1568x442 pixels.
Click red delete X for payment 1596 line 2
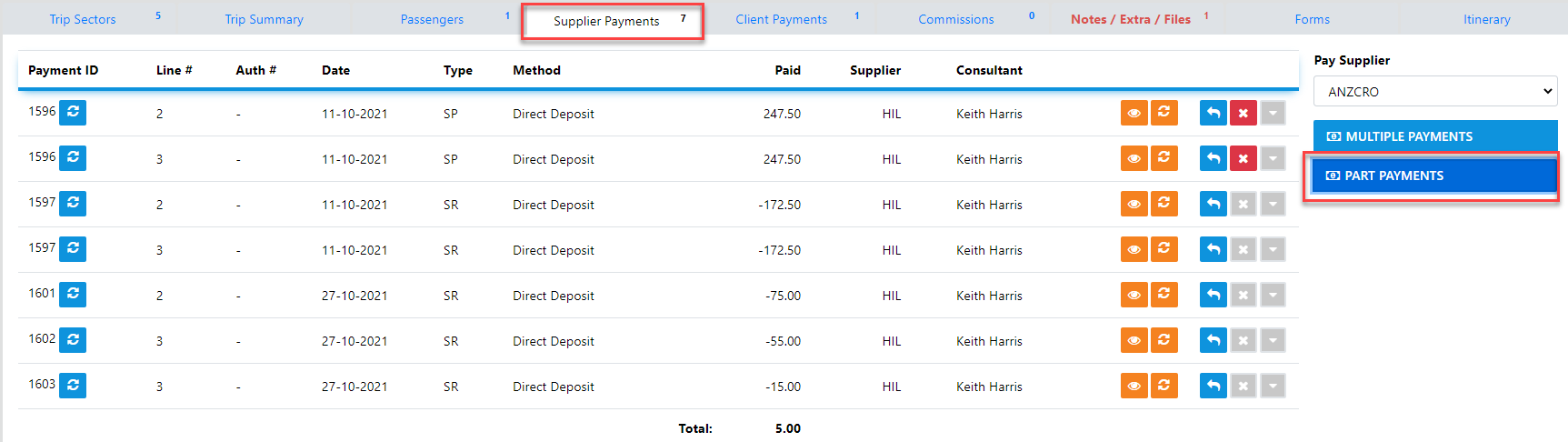pyautogui.click(x=1243, y=113)
